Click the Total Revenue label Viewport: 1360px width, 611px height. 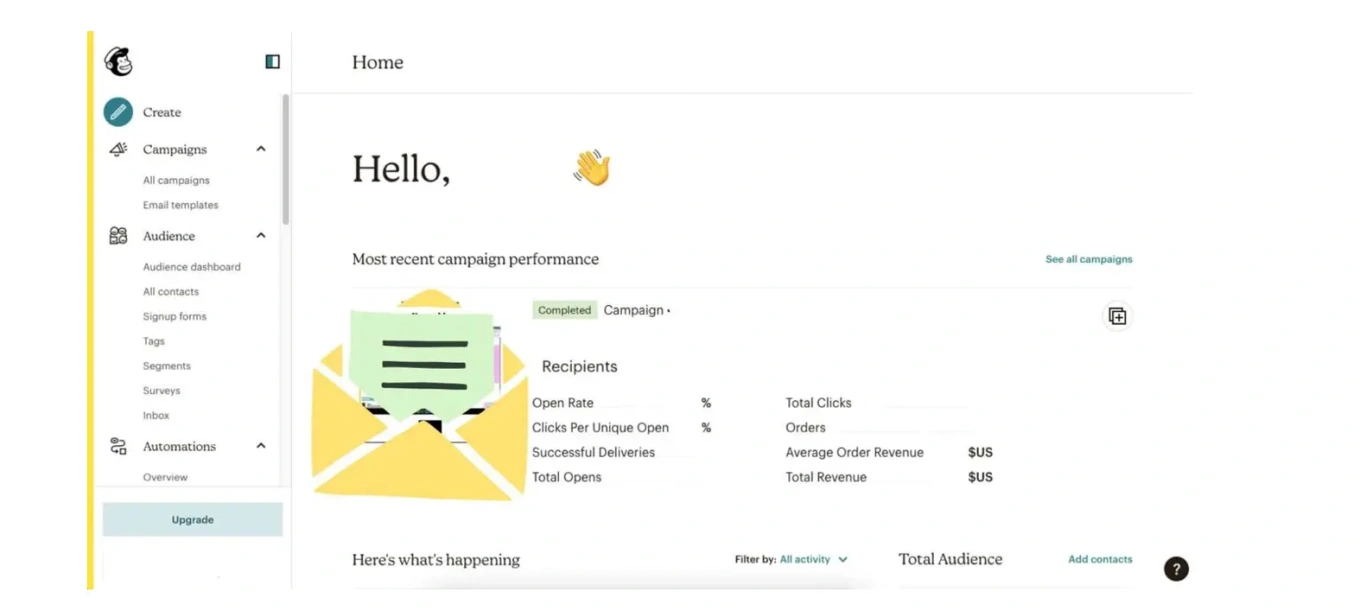(826, 477)
